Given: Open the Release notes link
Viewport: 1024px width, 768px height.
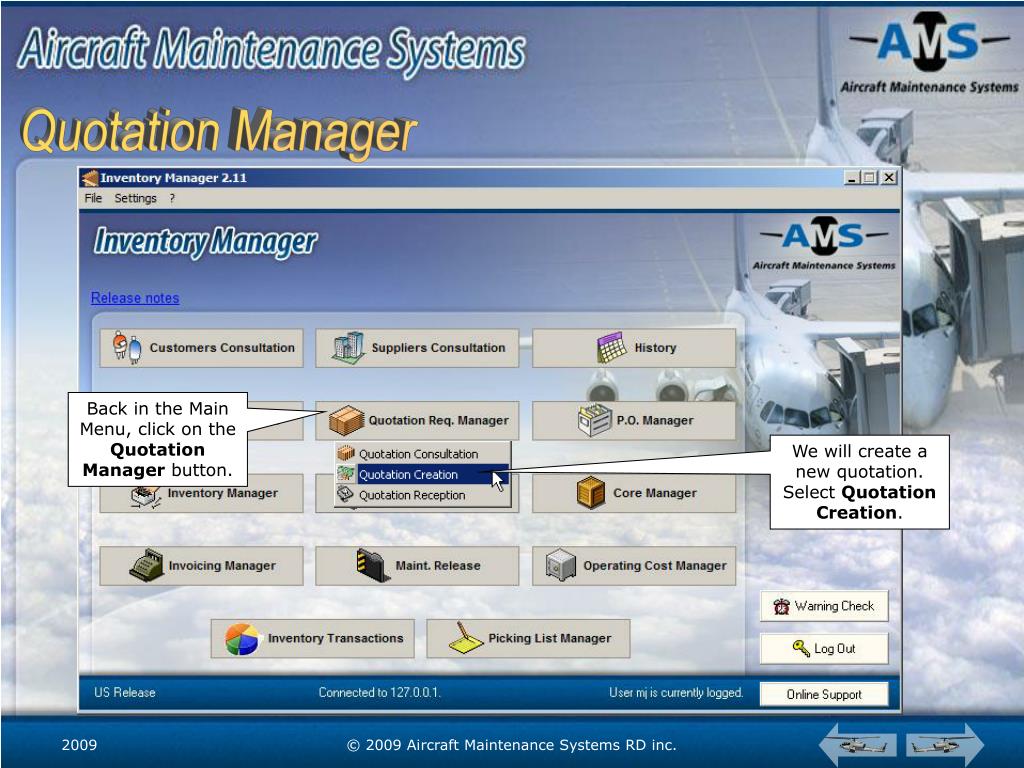Looking at the screenshot, I should (135, 298).
